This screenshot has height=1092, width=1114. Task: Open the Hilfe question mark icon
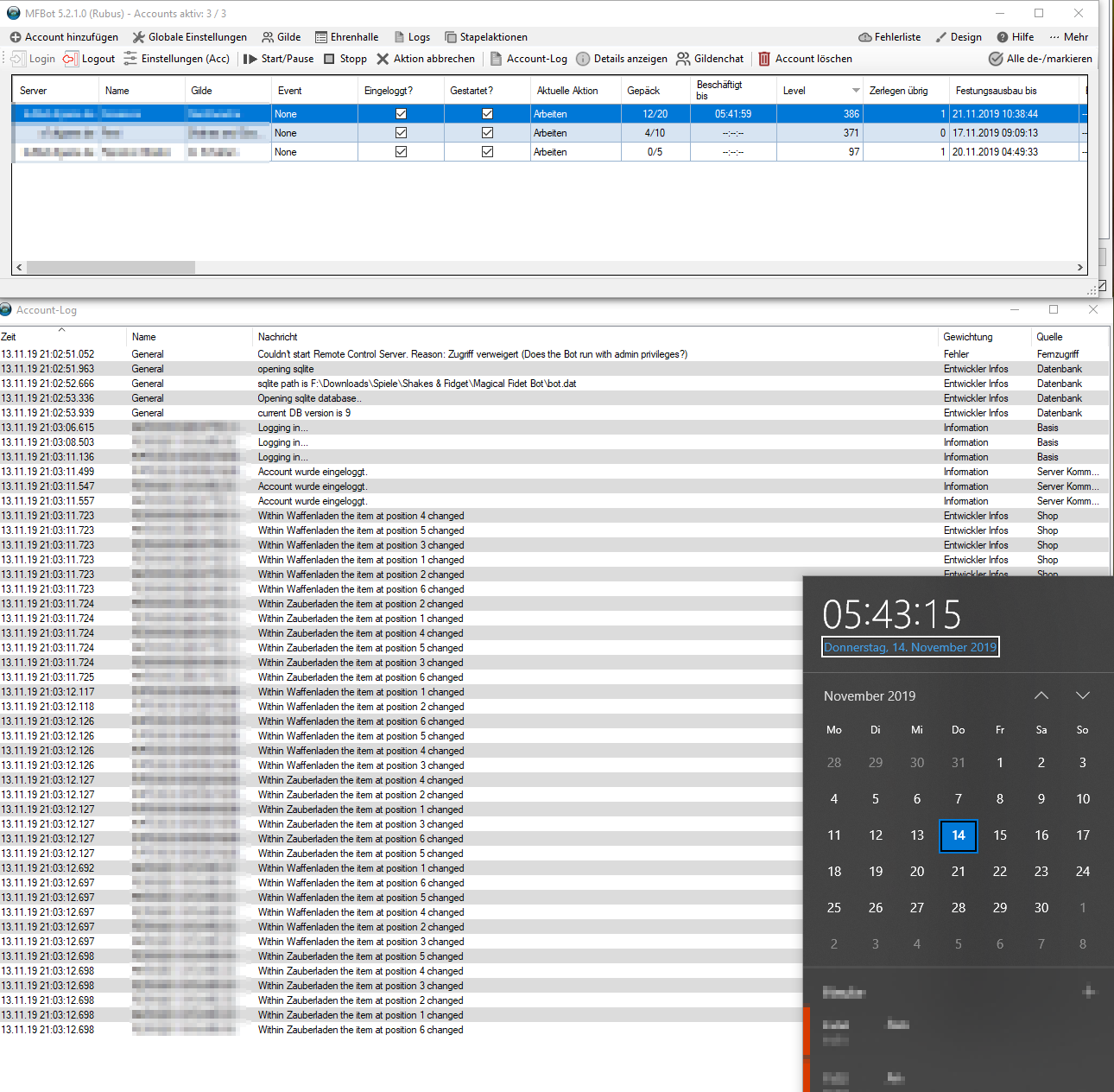[x=1003, y=37]
